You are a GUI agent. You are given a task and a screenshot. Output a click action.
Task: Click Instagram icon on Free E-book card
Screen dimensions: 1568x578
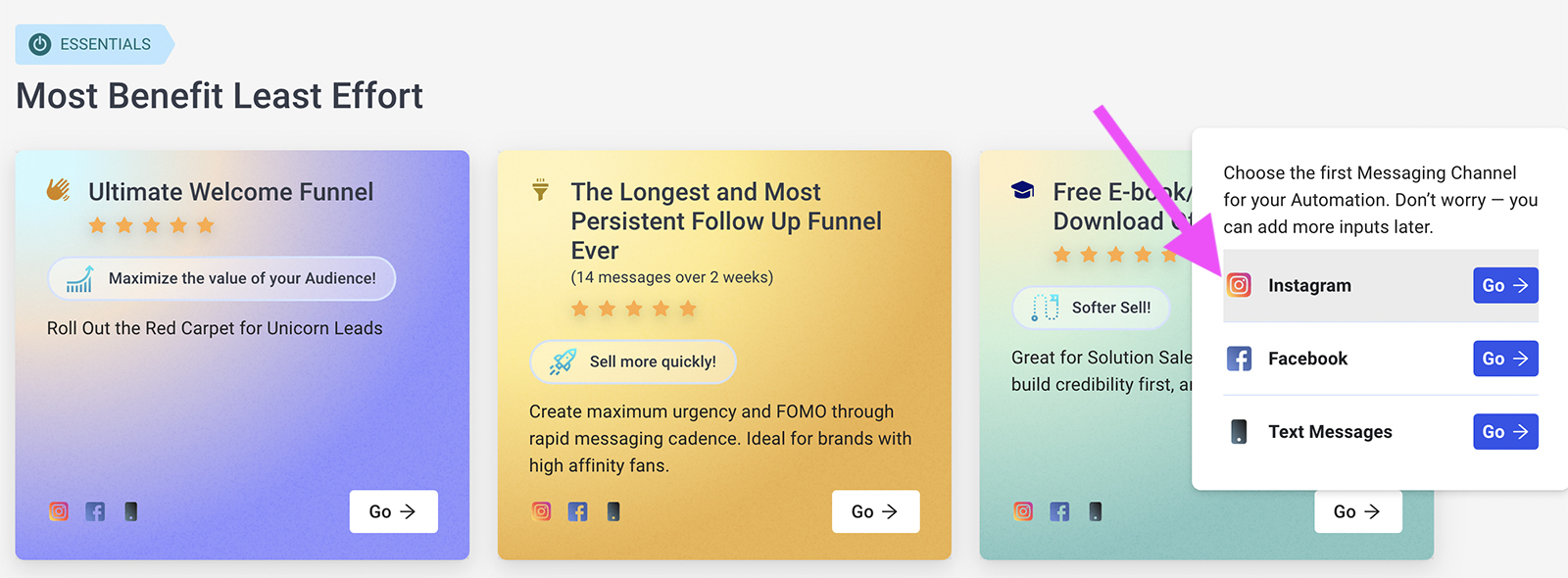coord(1023,511)
